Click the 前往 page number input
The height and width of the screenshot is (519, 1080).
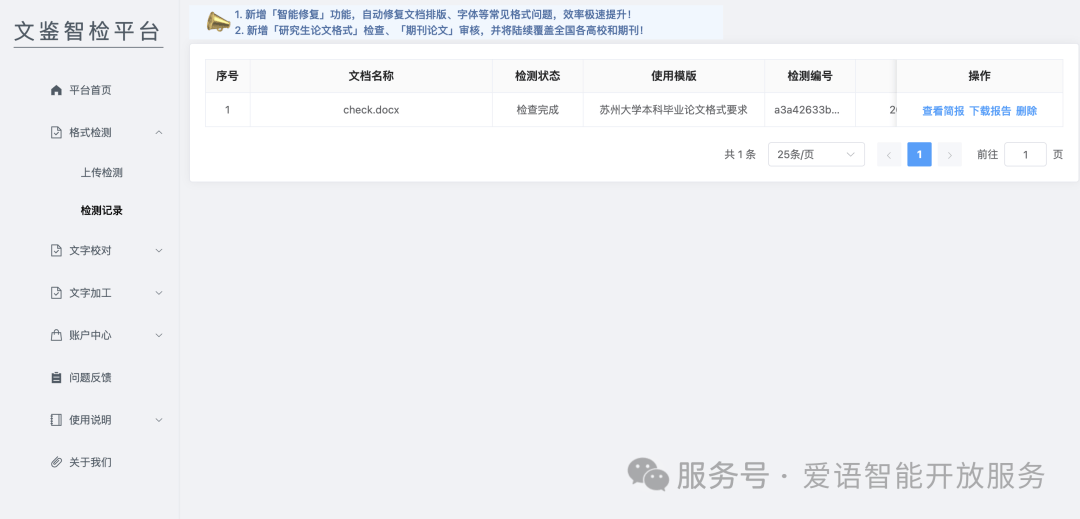pyautogui.click(x=1025, y=155)
